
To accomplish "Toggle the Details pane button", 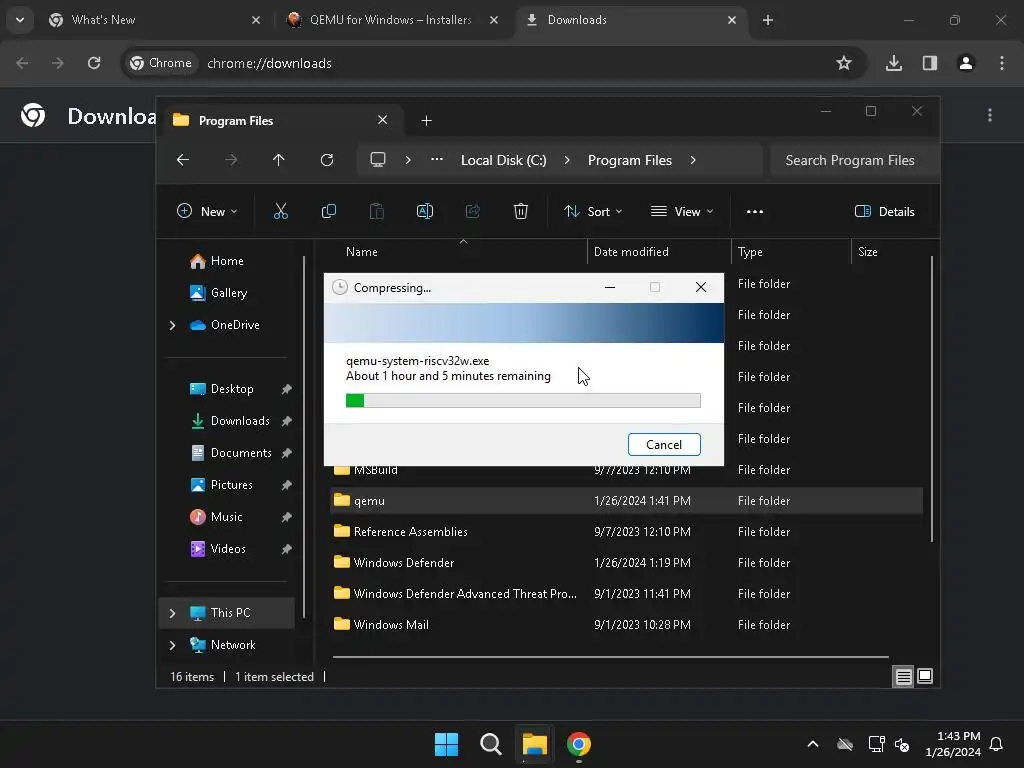I will pyautogui.click(x=884, y=212).
